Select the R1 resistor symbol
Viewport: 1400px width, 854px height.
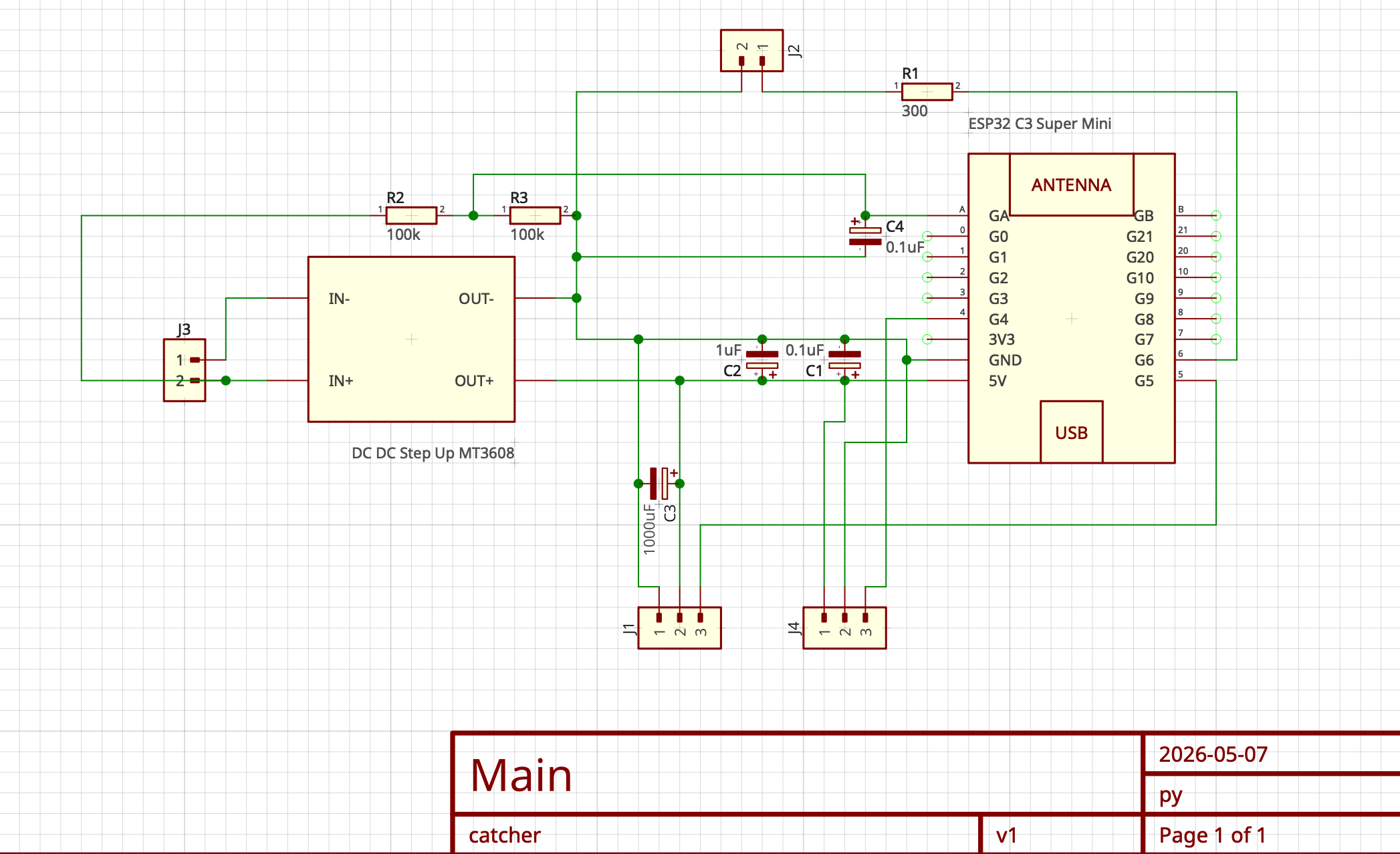927,92
